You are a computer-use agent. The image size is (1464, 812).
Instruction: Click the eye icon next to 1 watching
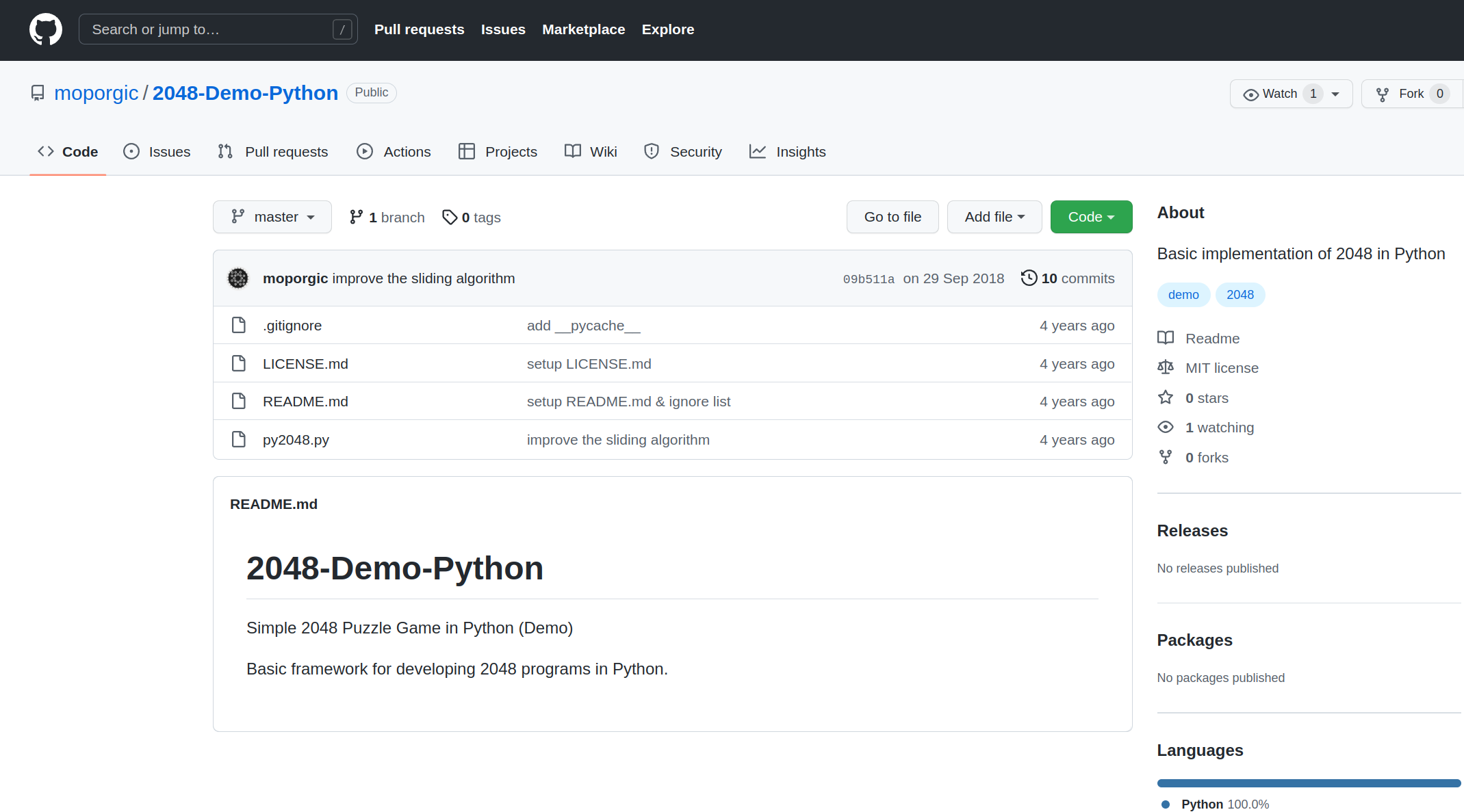pos(1166,427)
